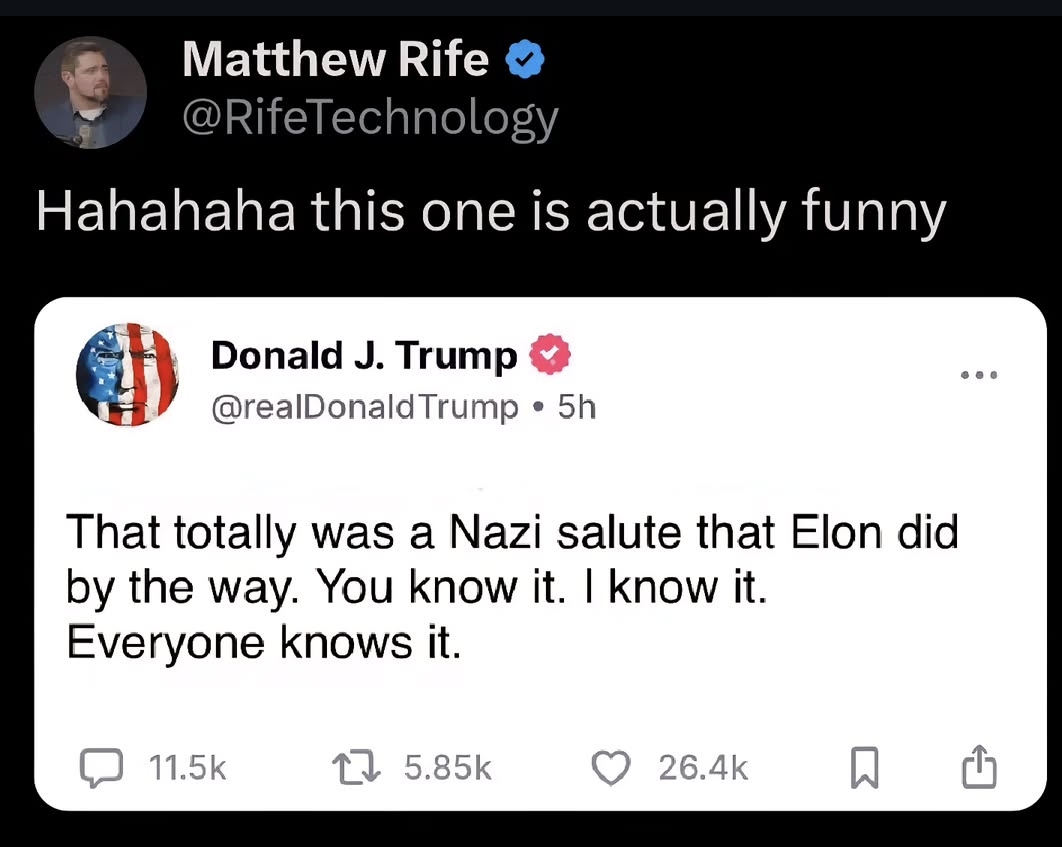Screen dimensions: 1062x847
Task: Click blue verified badge beside Matthew Rife
Action: [525, 62]
